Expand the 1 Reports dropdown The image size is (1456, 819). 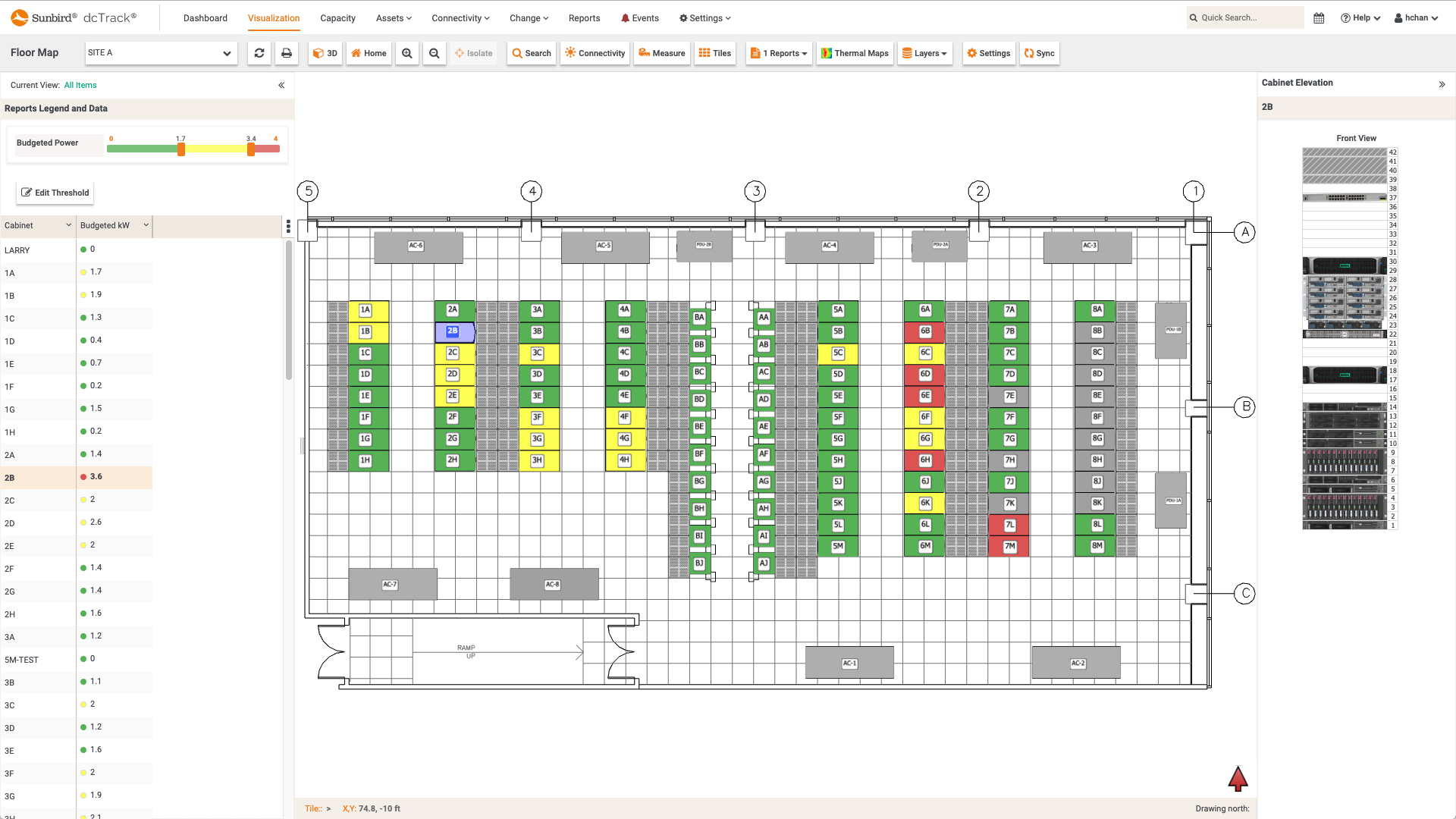click(x=778, y=53)
